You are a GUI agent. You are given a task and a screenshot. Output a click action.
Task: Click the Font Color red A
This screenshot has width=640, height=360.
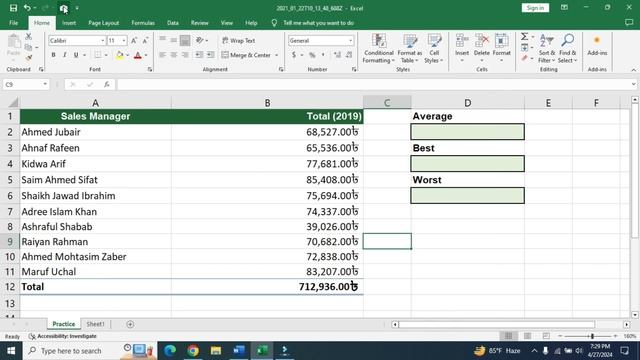(x=138, y=55)
